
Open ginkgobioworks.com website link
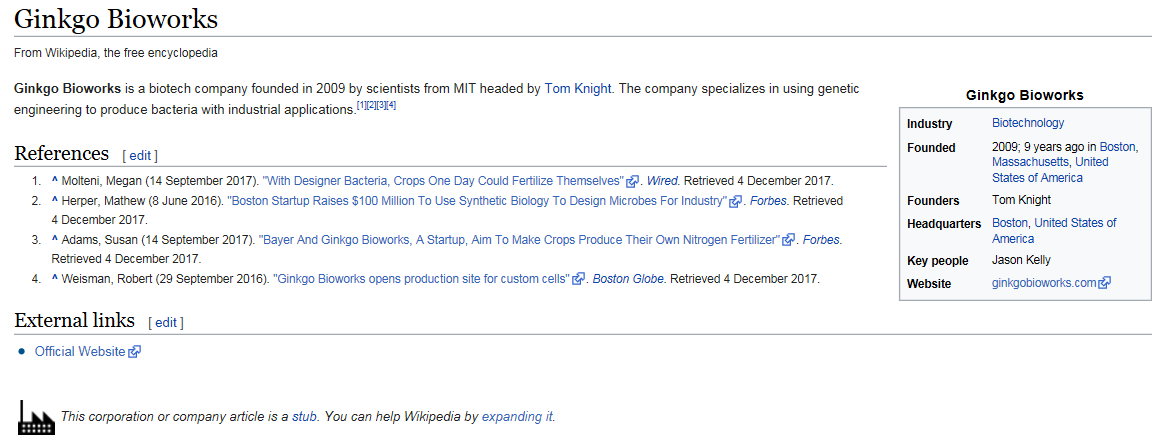click(1044, 283)
